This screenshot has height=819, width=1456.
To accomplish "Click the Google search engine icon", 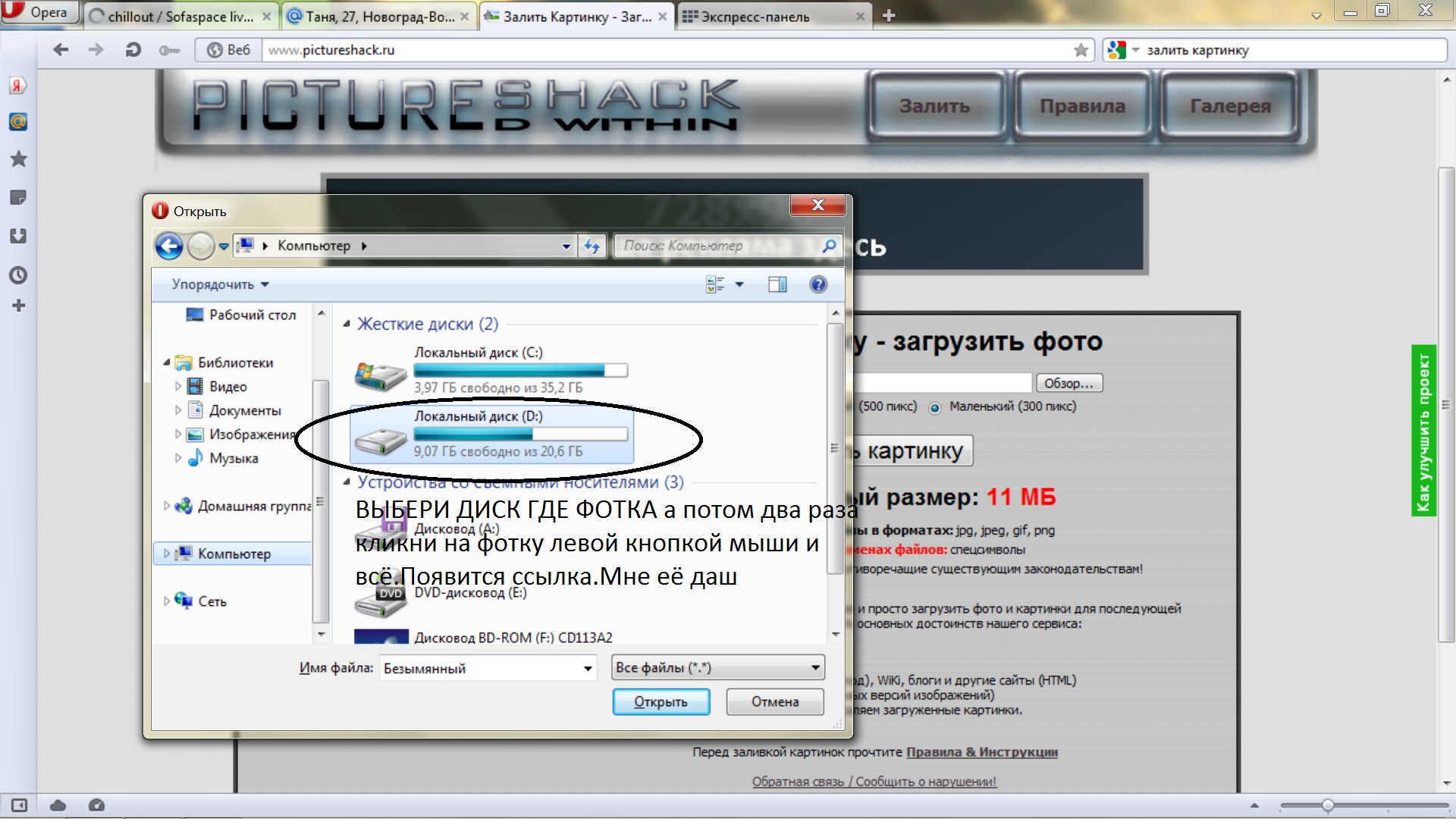I will click(x=1116, y=50).
